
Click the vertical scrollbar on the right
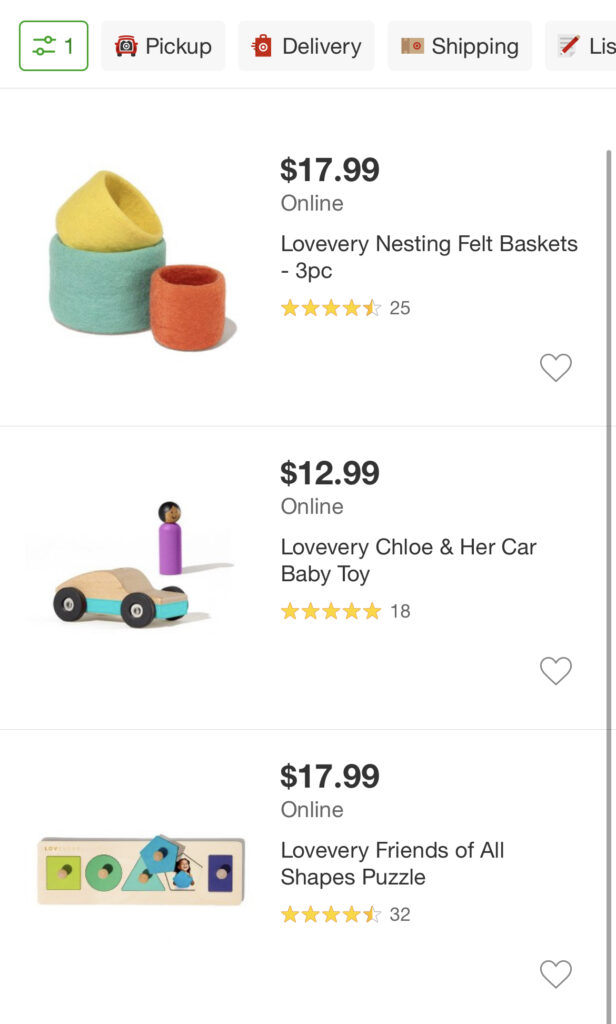[x=609, y=586]
